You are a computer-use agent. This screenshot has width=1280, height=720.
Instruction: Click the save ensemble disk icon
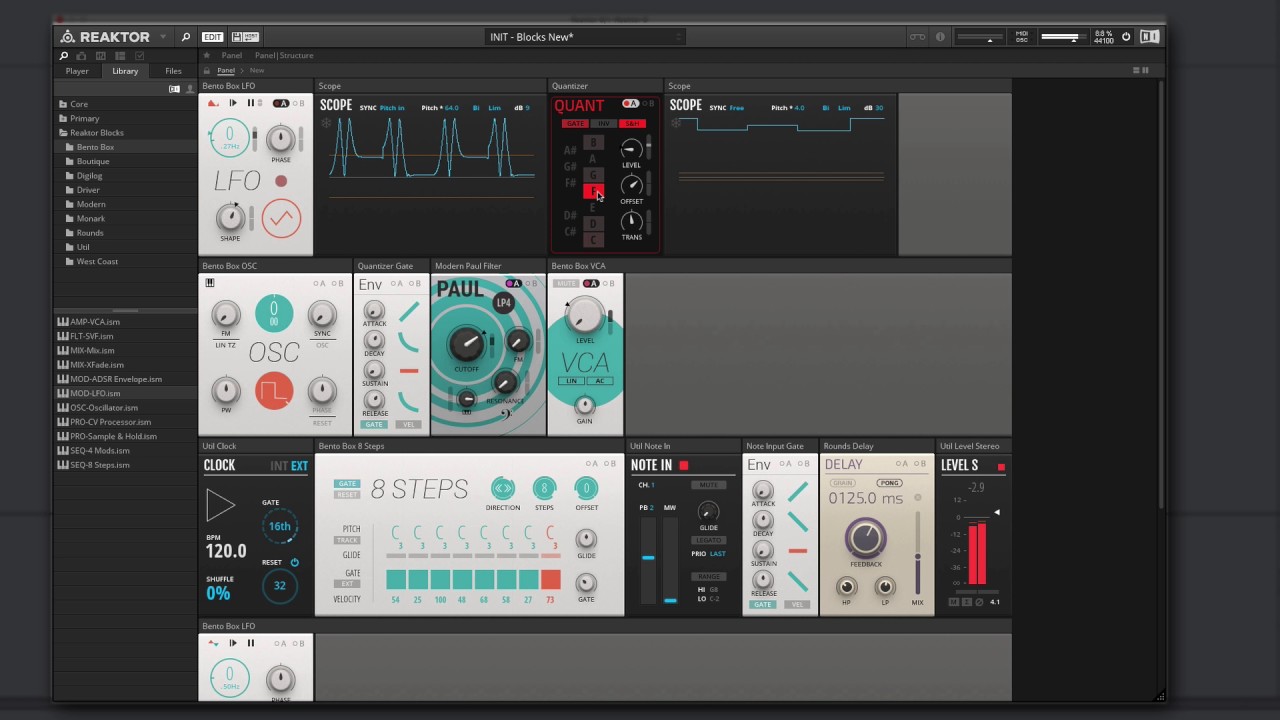pos(237,37)
